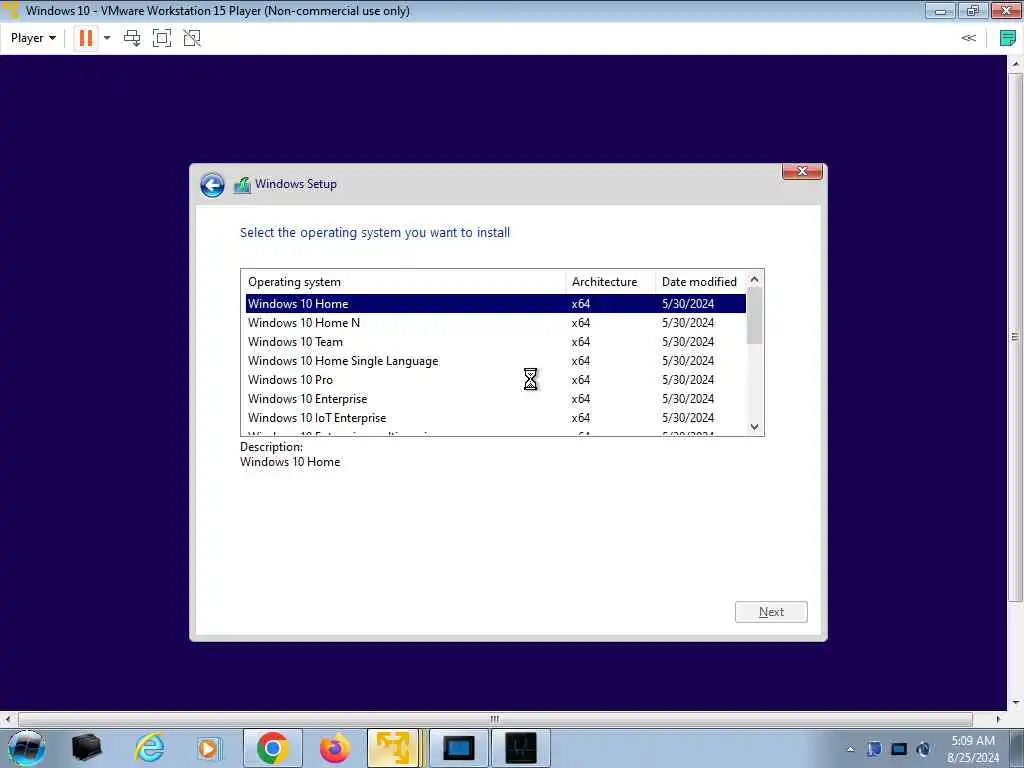Select Windows 10 Home edition

(x=496, y=304)
